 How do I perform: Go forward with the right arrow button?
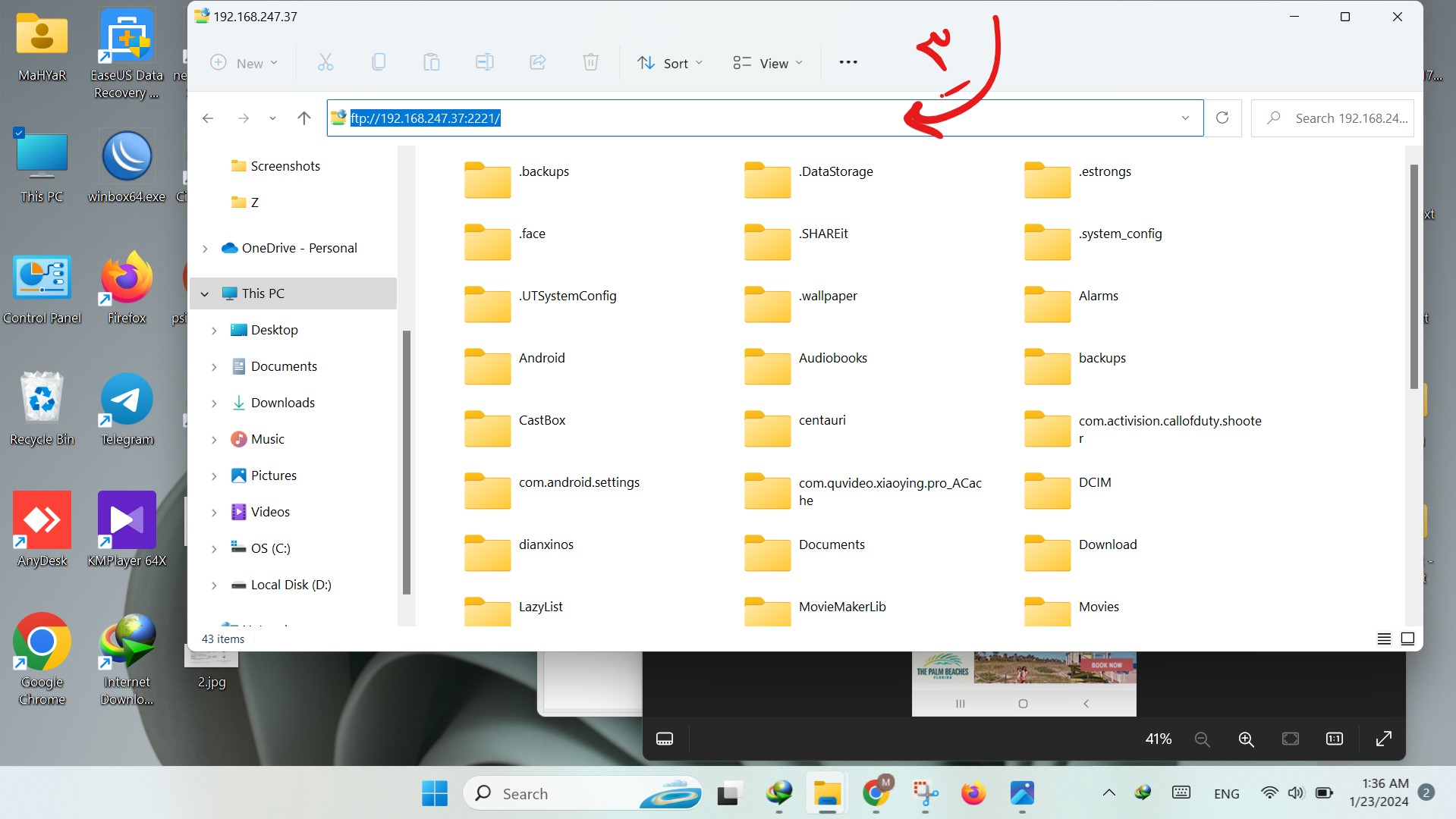(243, 118)
